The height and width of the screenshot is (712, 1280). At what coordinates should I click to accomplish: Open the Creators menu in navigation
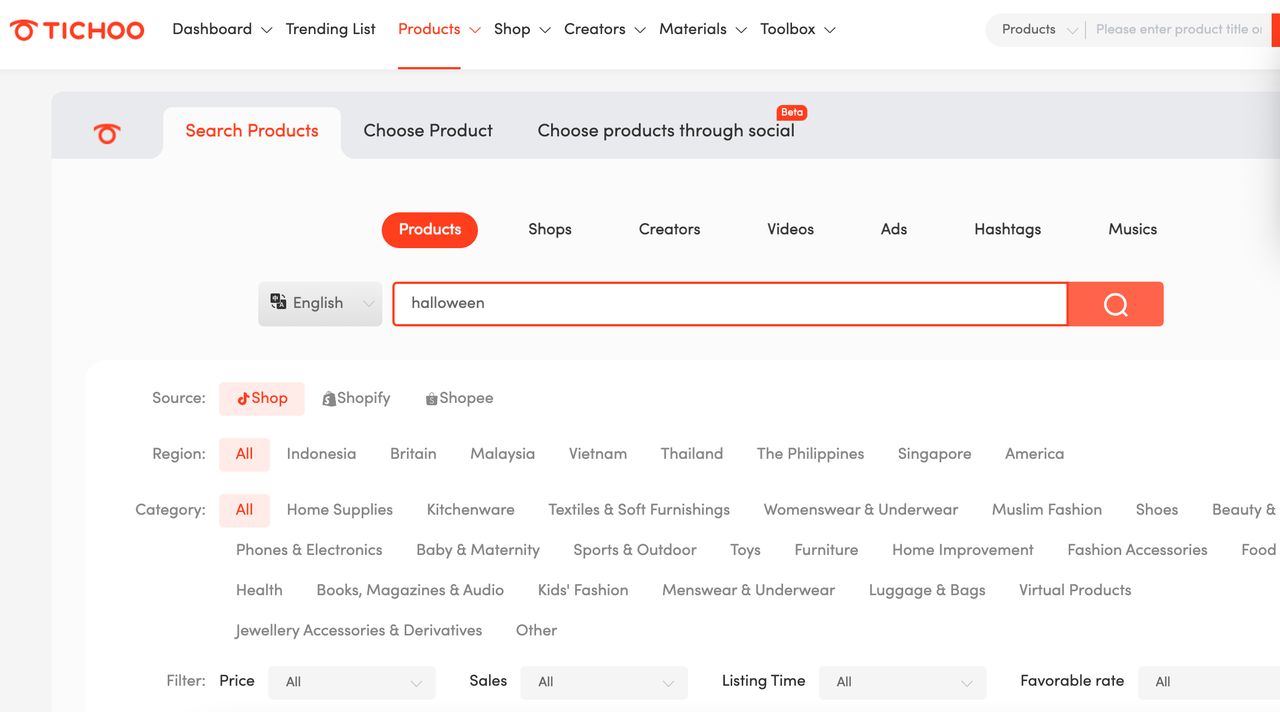[604, 30]
